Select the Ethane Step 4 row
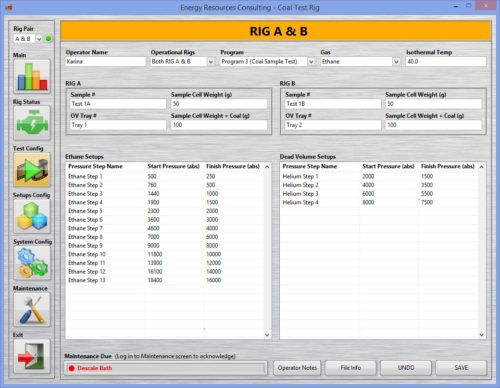500x388 pixels. coord(165,202)
